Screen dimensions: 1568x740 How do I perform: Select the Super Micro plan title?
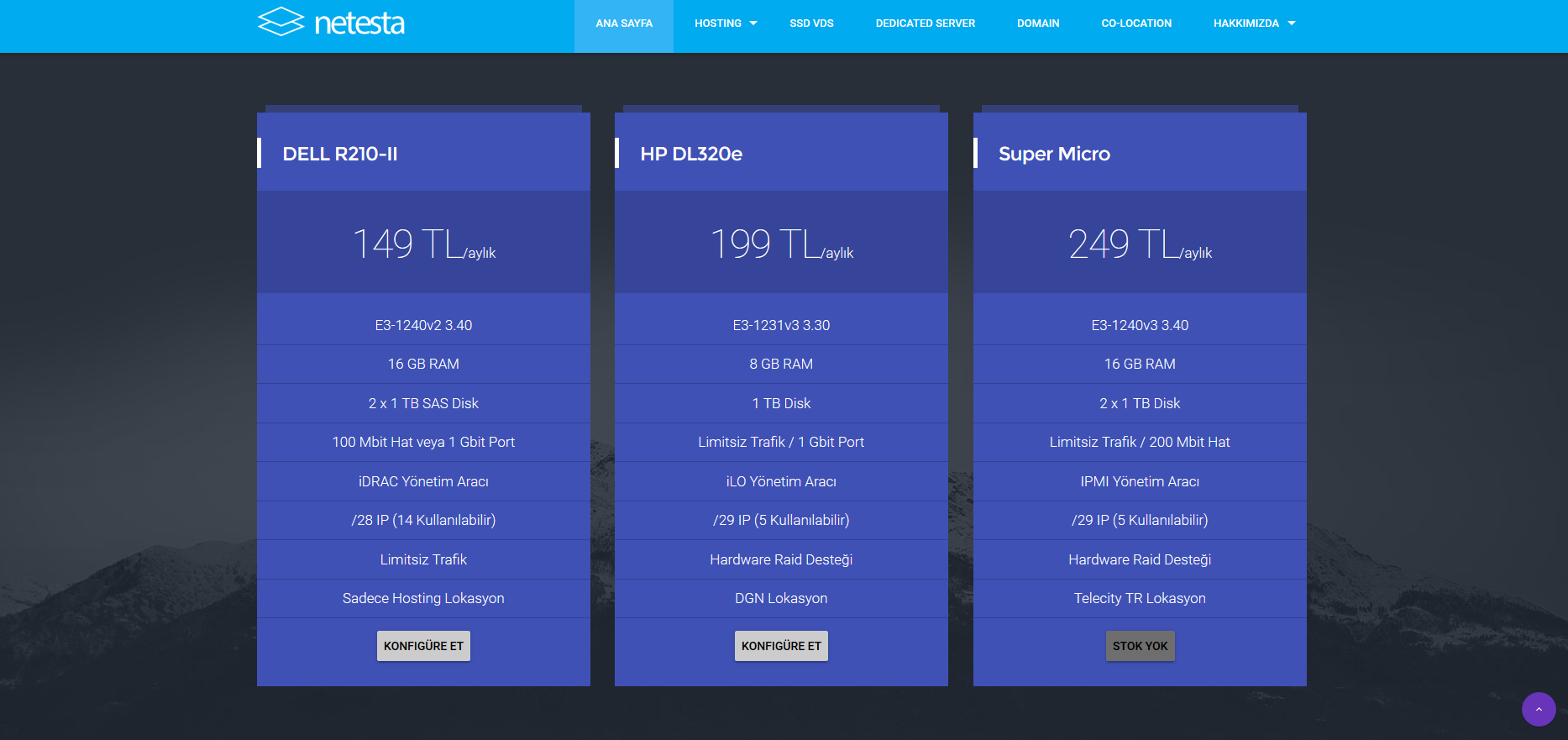pos(1054,154)
